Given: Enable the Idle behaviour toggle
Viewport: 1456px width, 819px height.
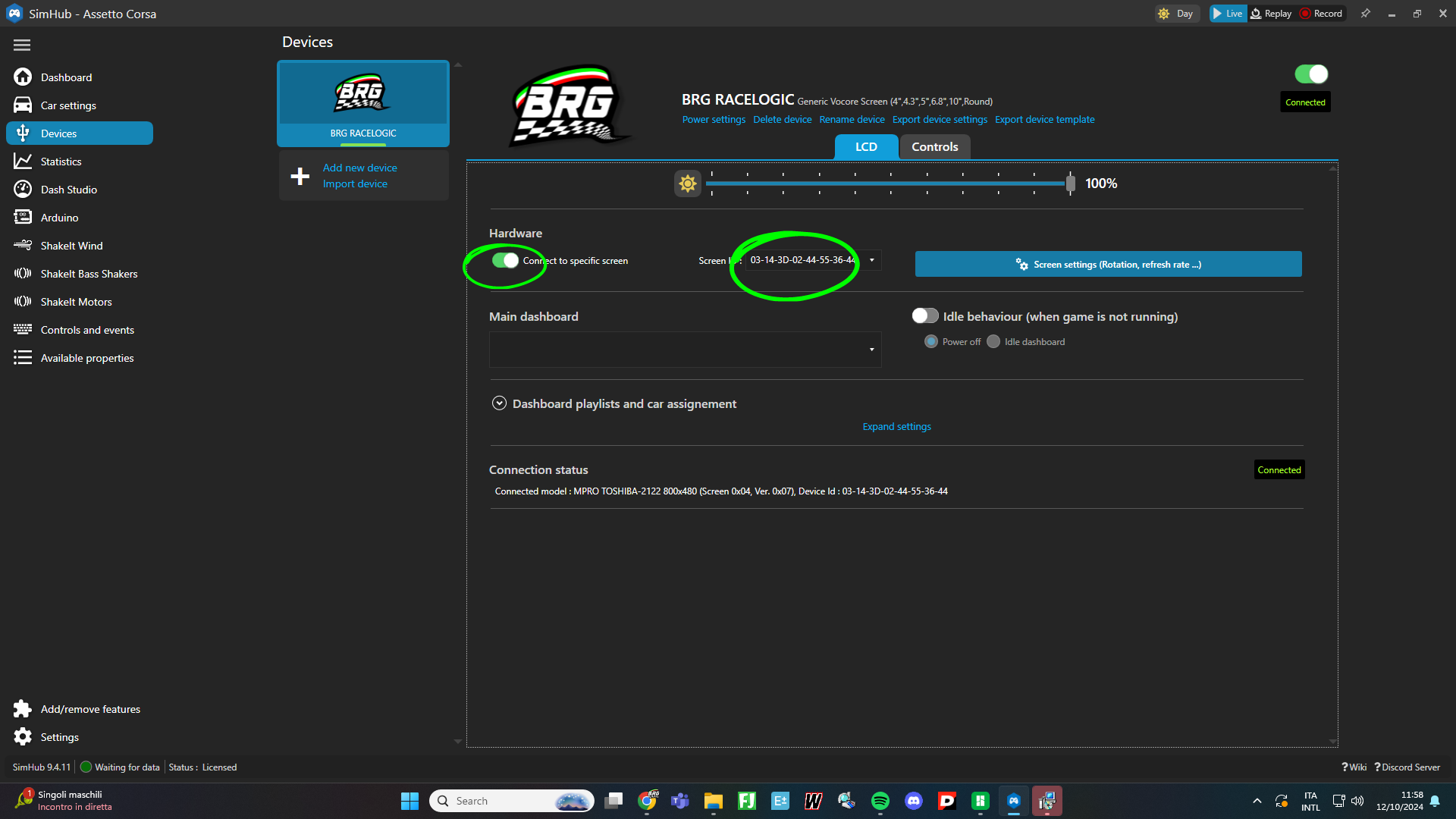Looking at the screenshot, I should point(925,316).
